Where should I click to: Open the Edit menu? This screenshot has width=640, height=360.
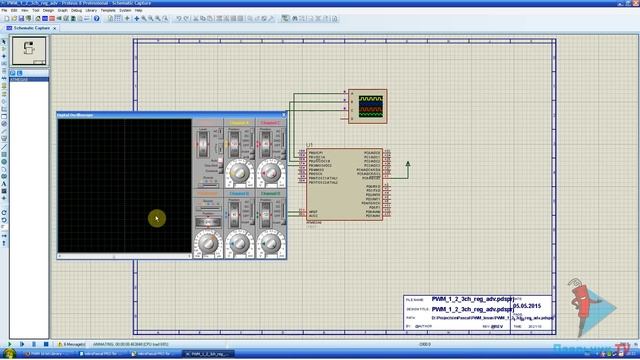[x=14, y=10]
